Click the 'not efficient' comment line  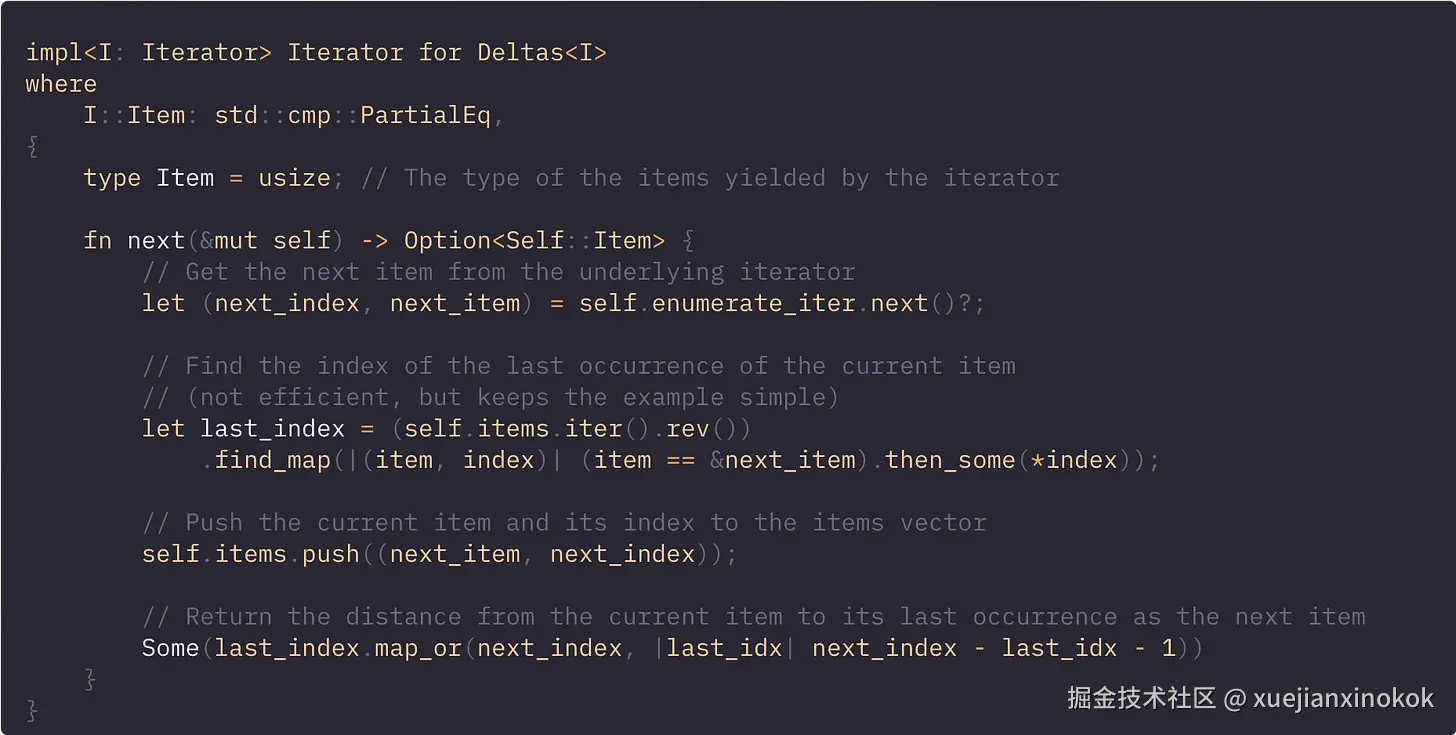[490, 397]
